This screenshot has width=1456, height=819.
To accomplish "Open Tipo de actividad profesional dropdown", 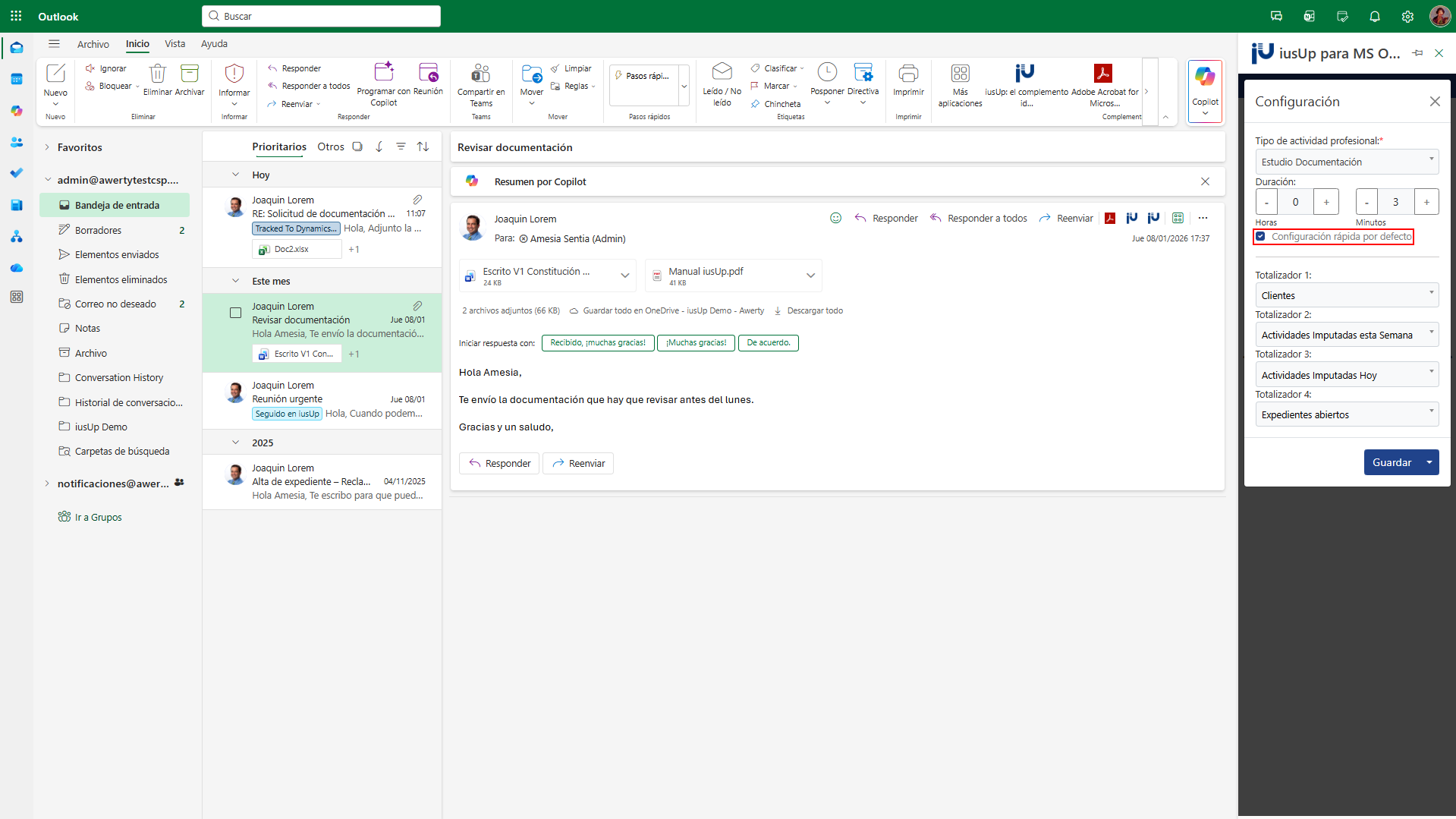I will (1347, 162).
